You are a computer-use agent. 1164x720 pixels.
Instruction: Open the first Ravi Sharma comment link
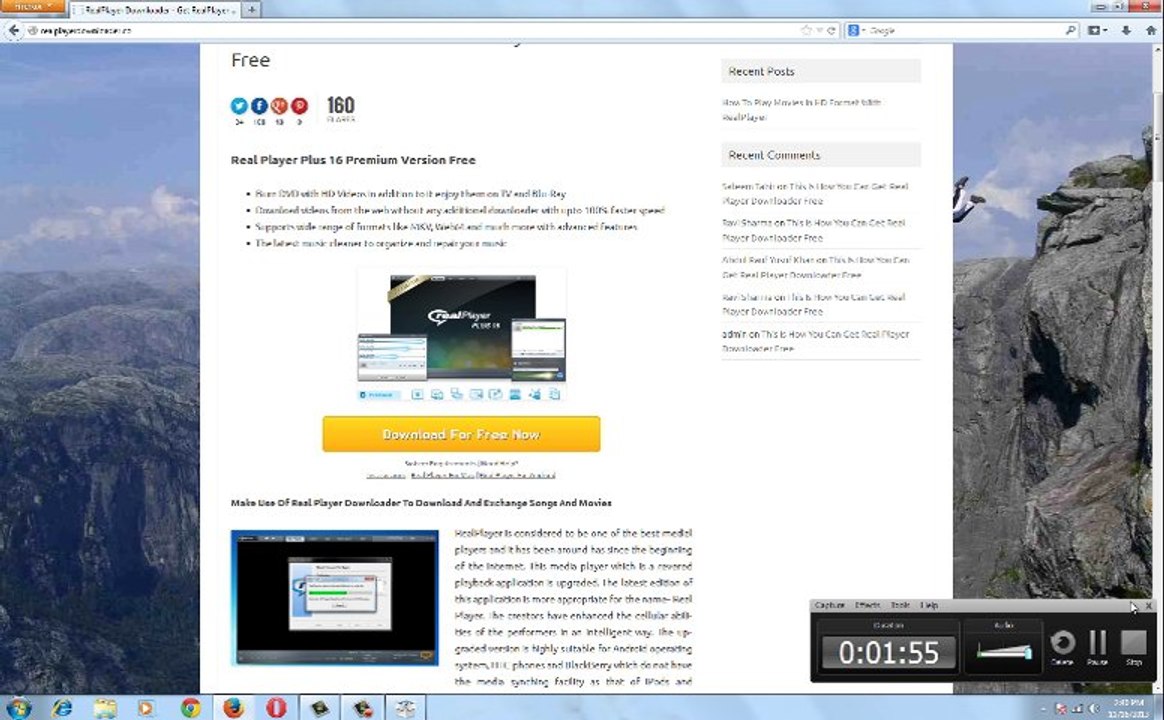[813, 230]
